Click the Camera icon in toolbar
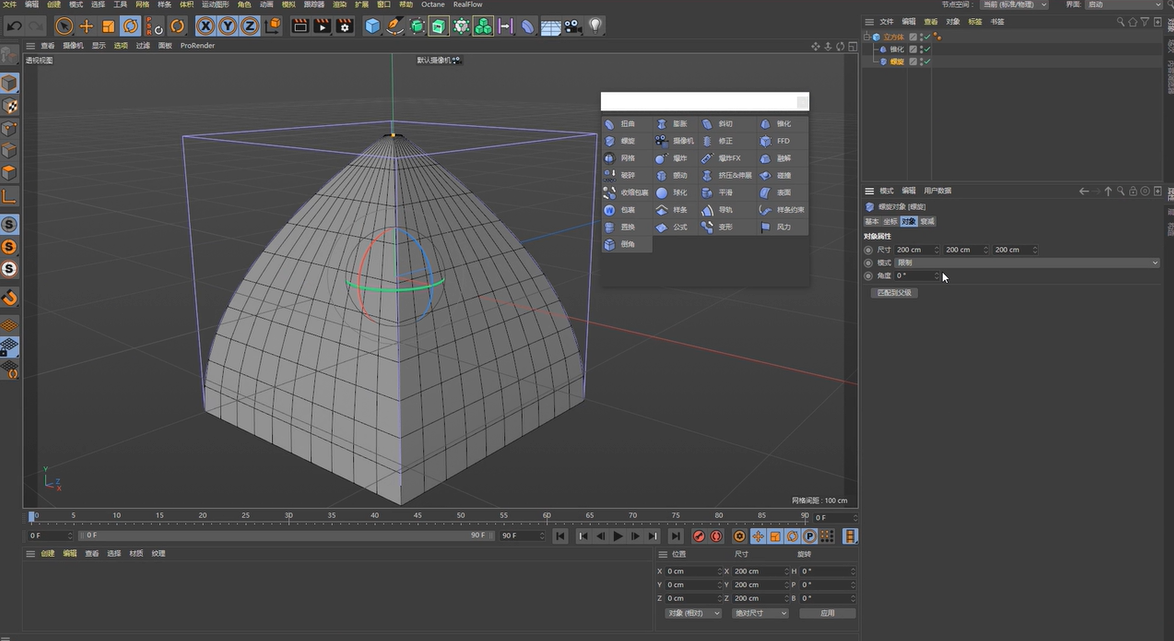Image resolution: width=1174 pixels, height=641 pixels. [x=573, y=26]
